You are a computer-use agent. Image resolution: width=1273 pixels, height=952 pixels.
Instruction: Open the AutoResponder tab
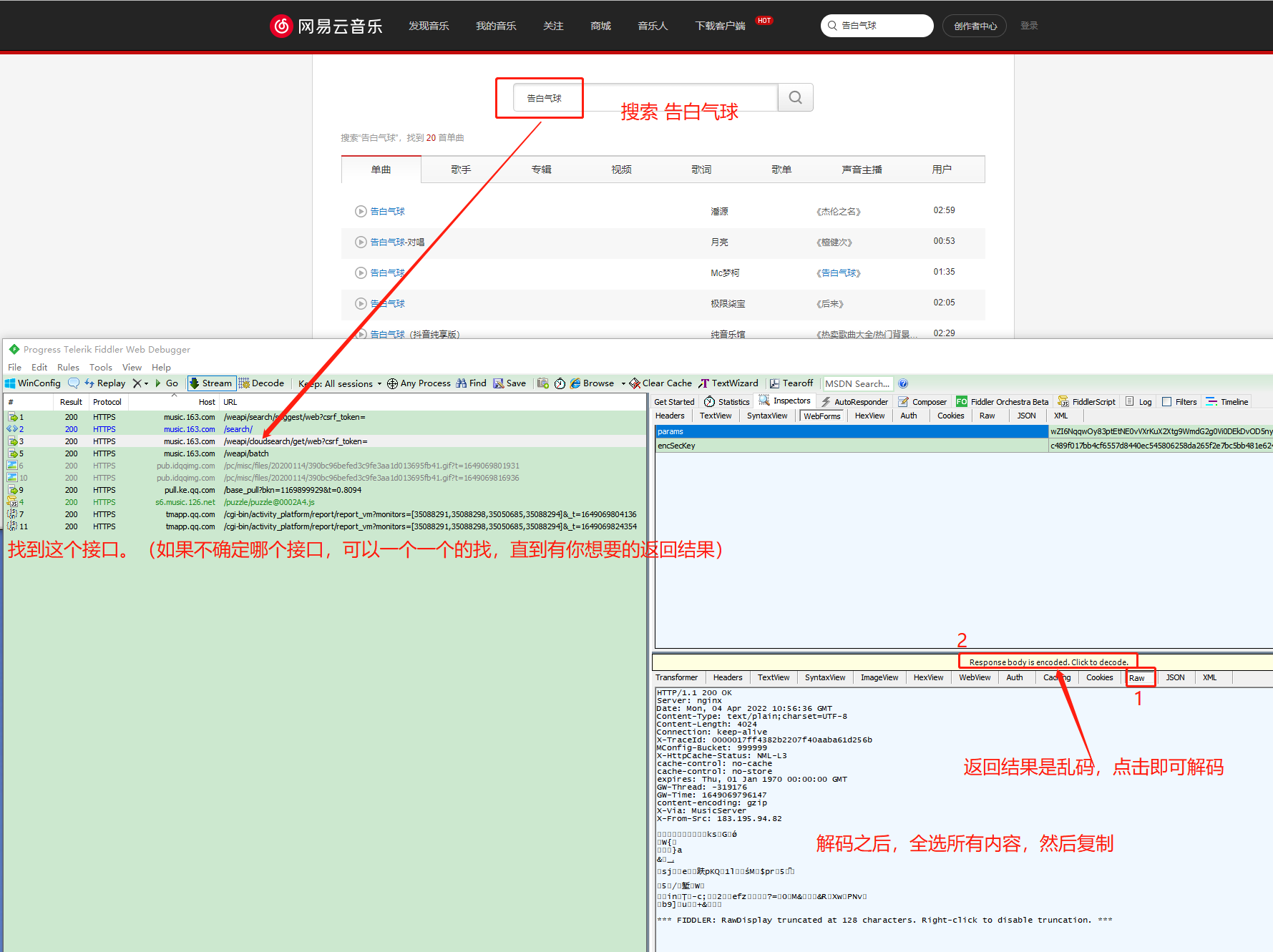point(854,402)
